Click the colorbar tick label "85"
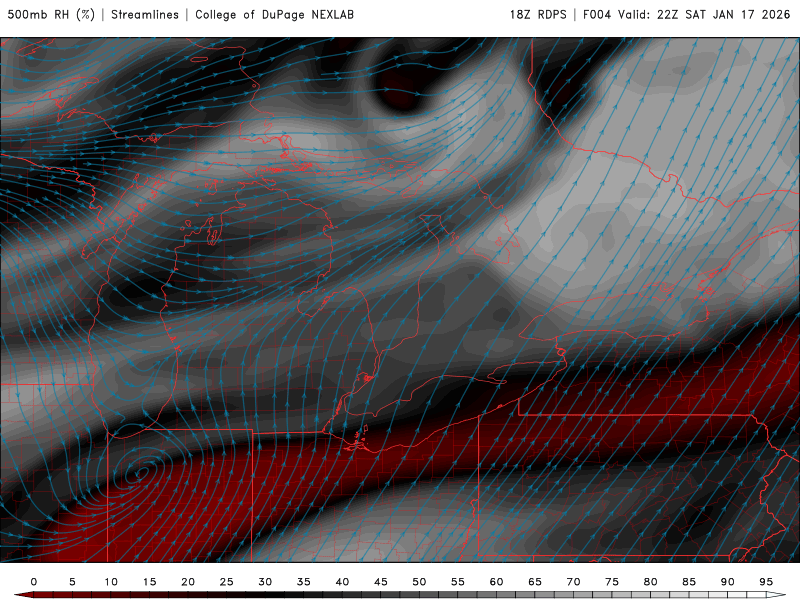Viewport: 800px width, 600px height. (689, 582)
